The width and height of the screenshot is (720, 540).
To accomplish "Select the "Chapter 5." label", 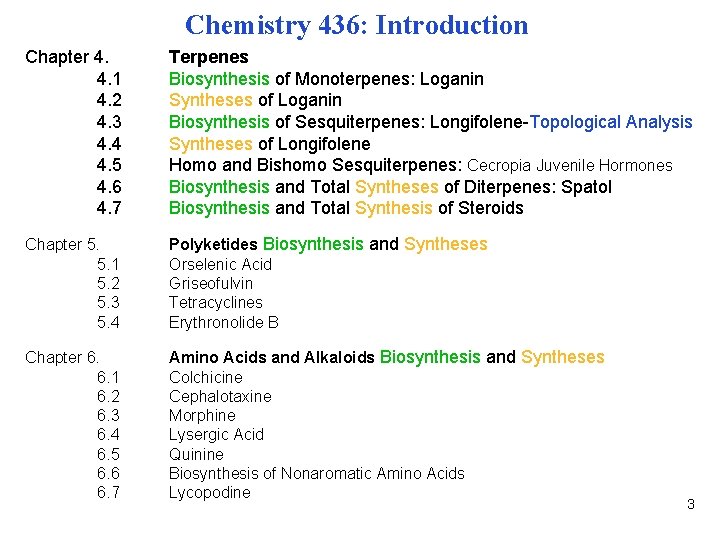I will coord(62,244).
